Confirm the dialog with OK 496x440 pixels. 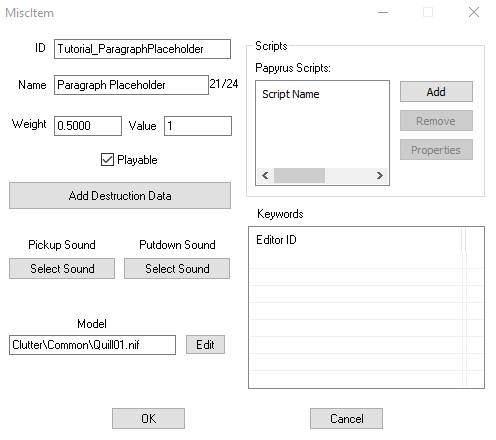(148, 418)
